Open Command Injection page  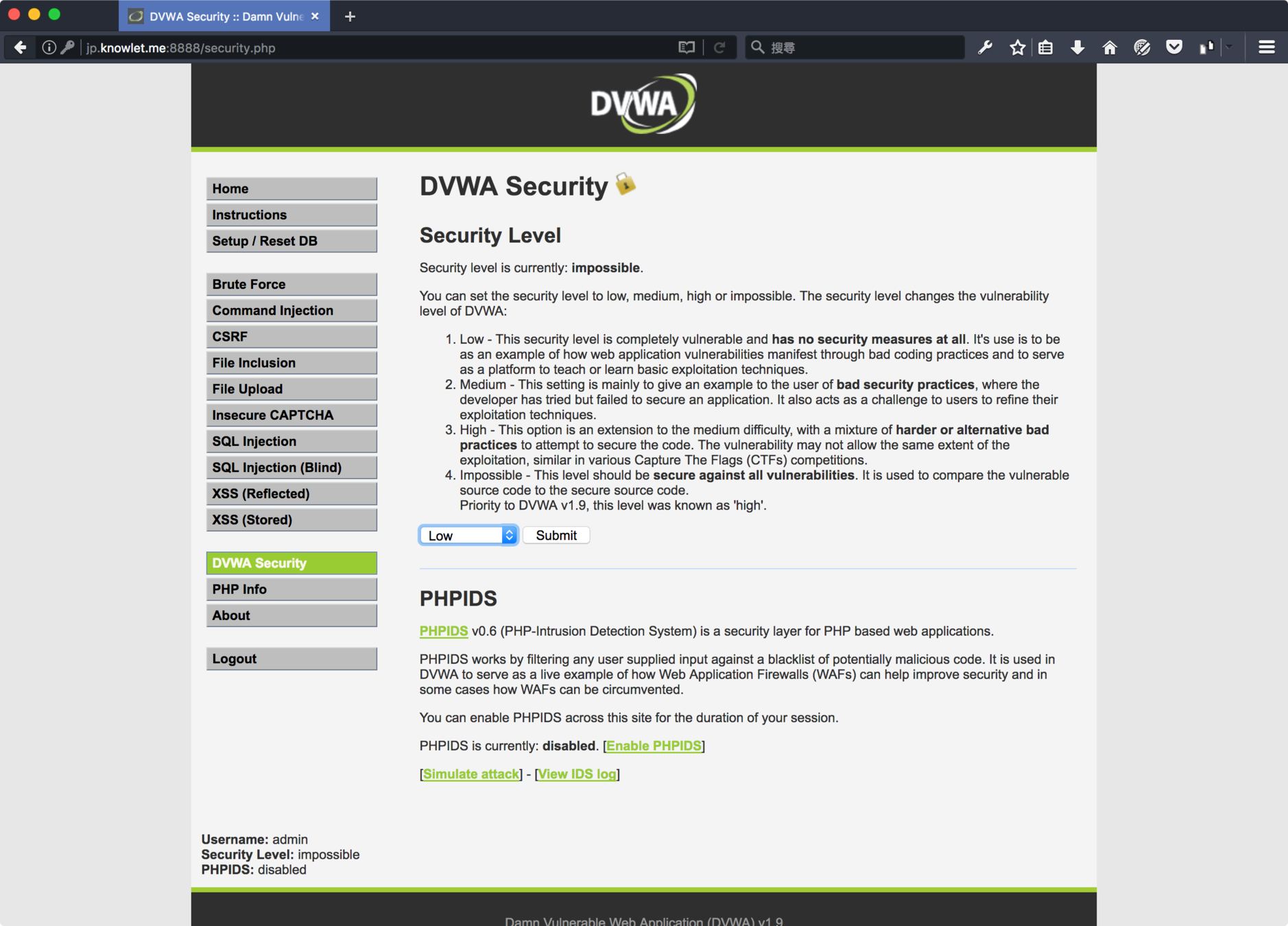(x=291, y=310)
